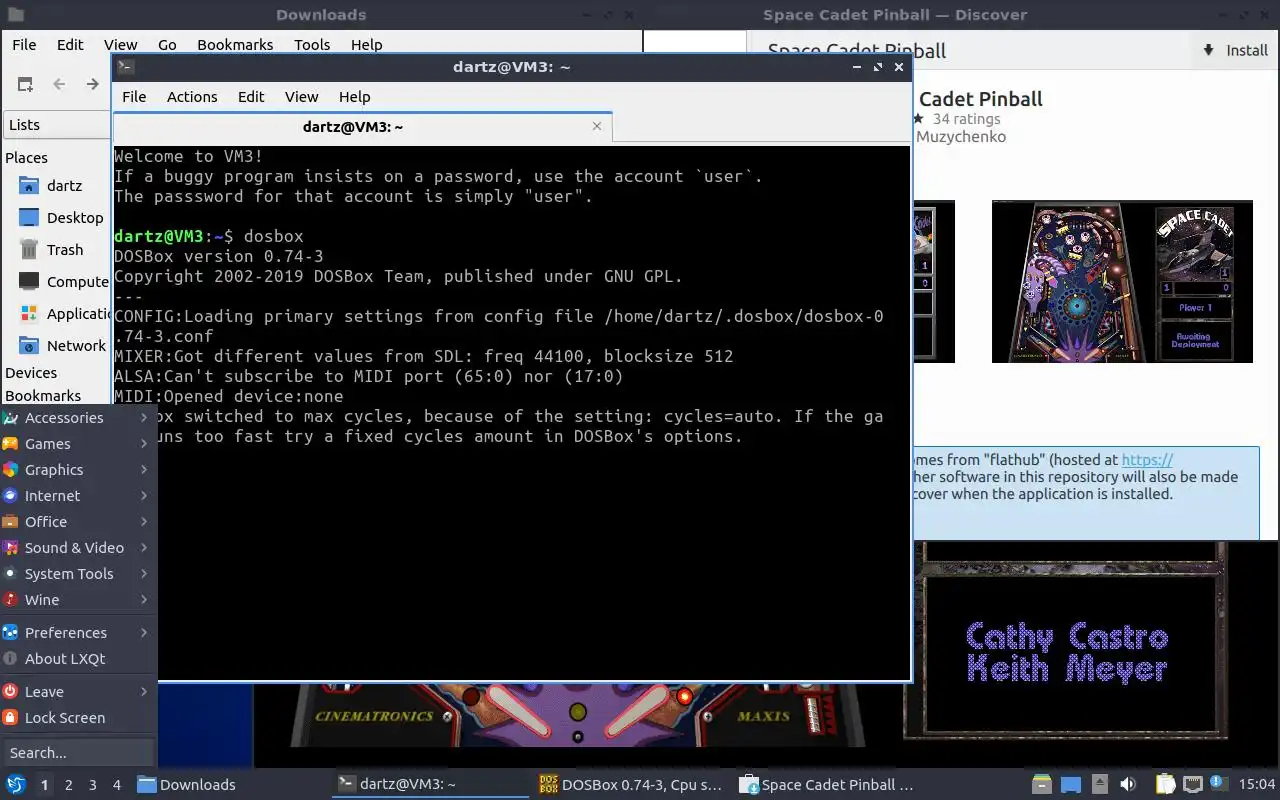1280x800 pixels.
Task: Go forward in Downloads file manager
Action: pyautogui.click(x=92, y=84)
